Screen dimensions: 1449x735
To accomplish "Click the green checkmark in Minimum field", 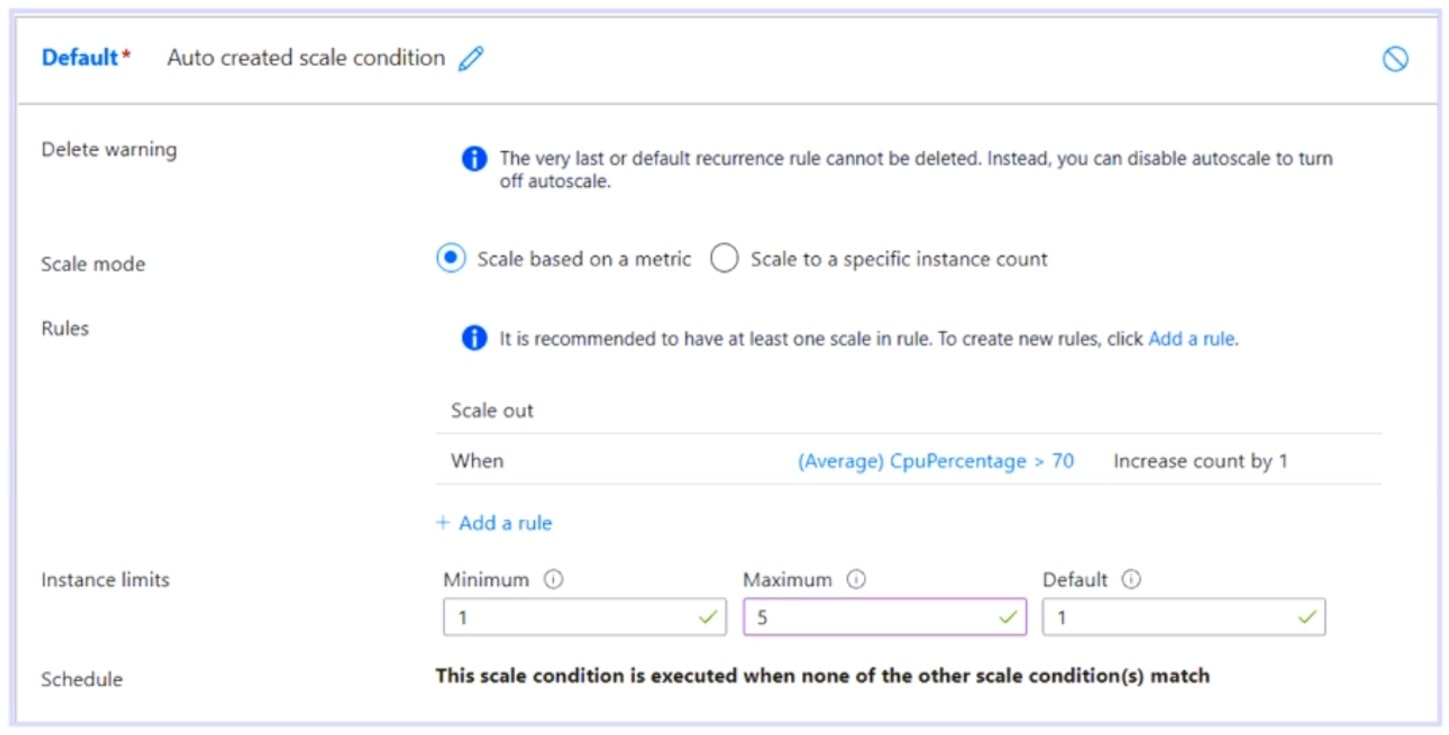I will coord(707,616).
